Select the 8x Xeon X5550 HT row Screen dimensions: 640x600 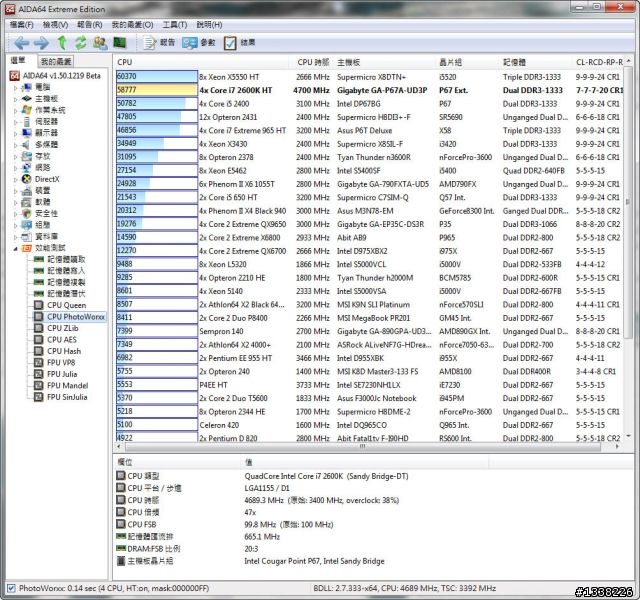pos(369,77)
